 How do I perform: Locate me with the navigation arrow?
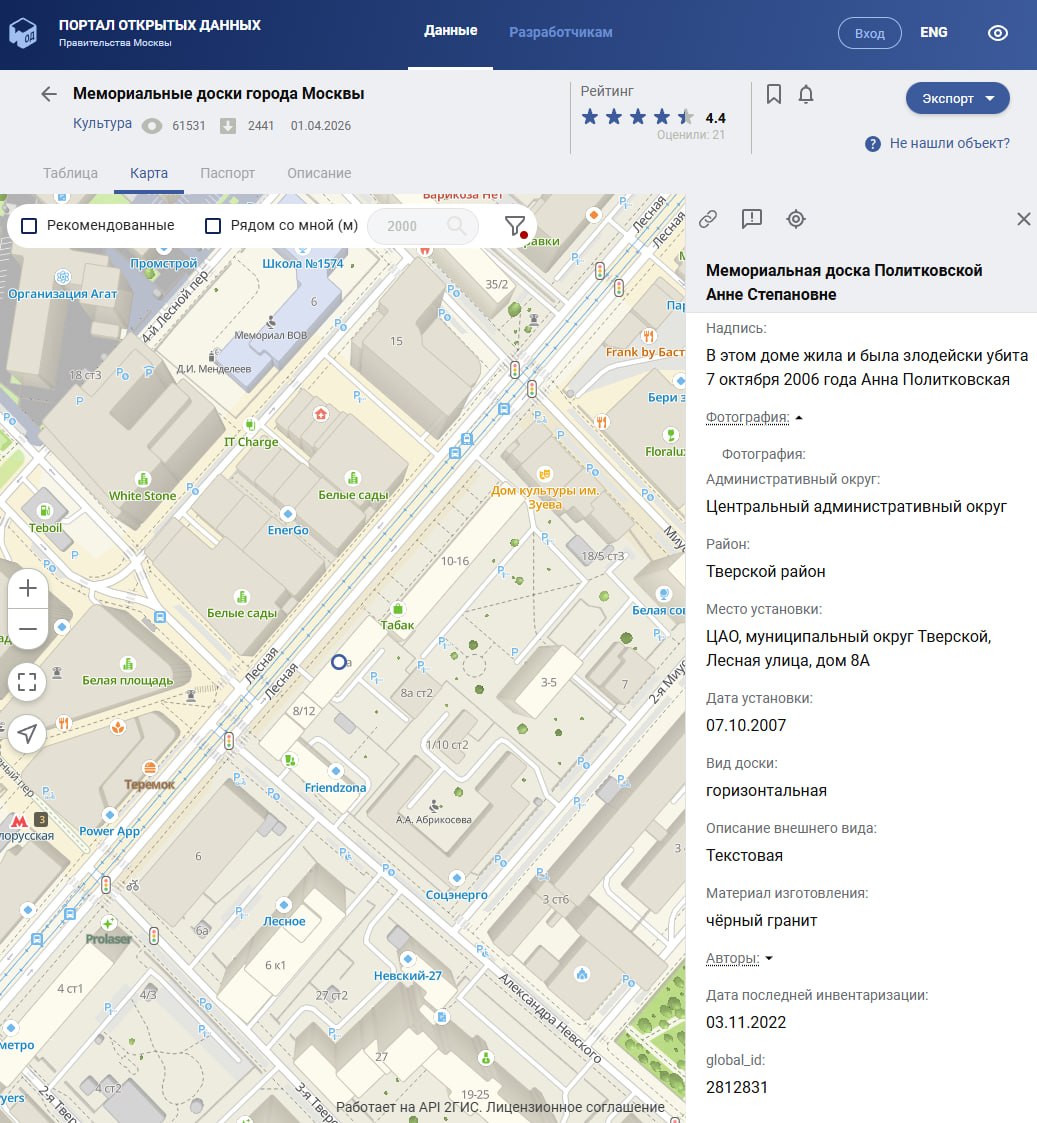tap(27, 734)
